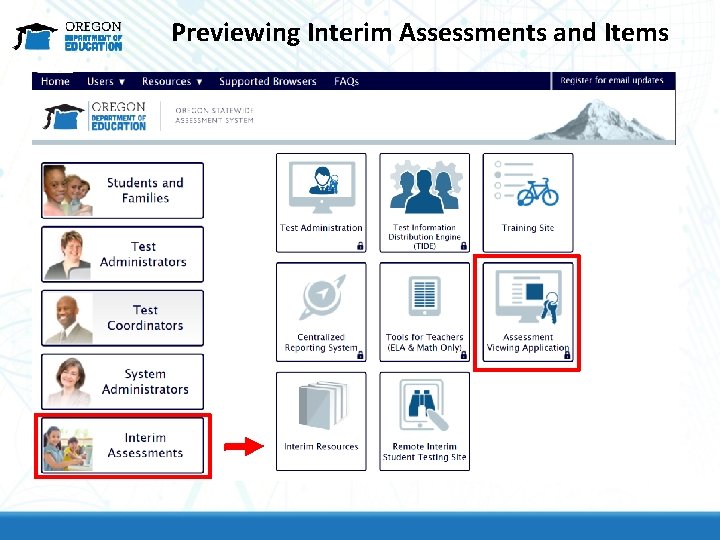Click Students and Families photo thumbnail
Viewport: 720px width, 540px height.
68,191
